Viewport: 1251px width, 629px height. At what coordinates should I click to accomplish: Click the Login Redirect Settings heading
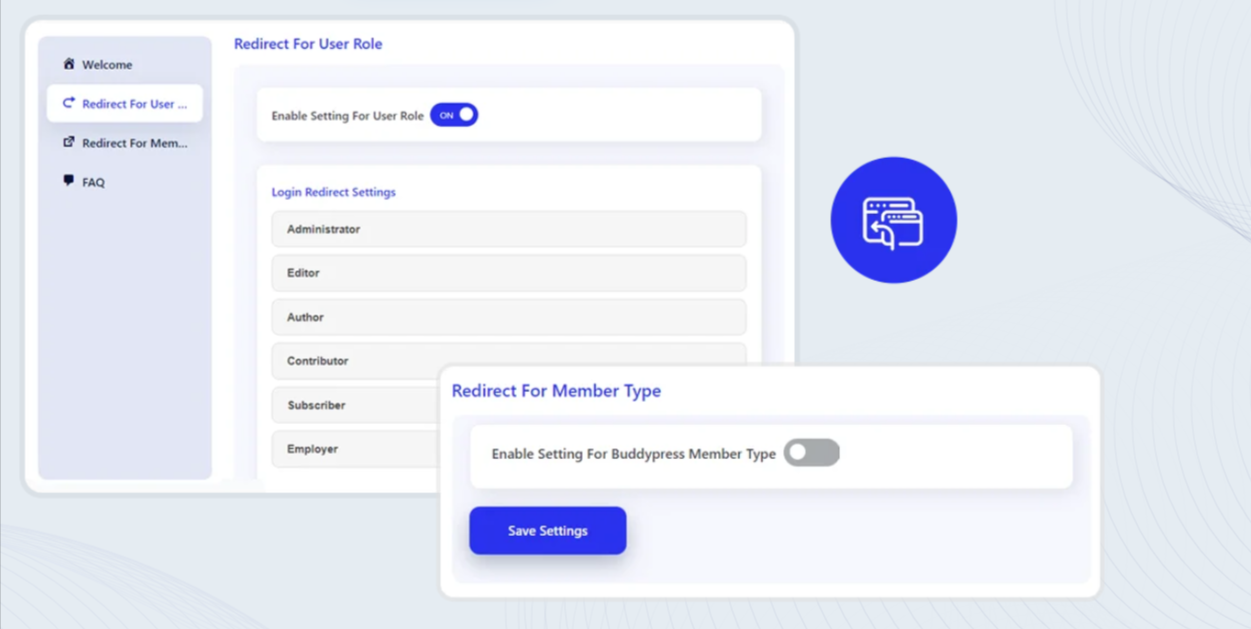pyautogui.click(x=333, y=192)
